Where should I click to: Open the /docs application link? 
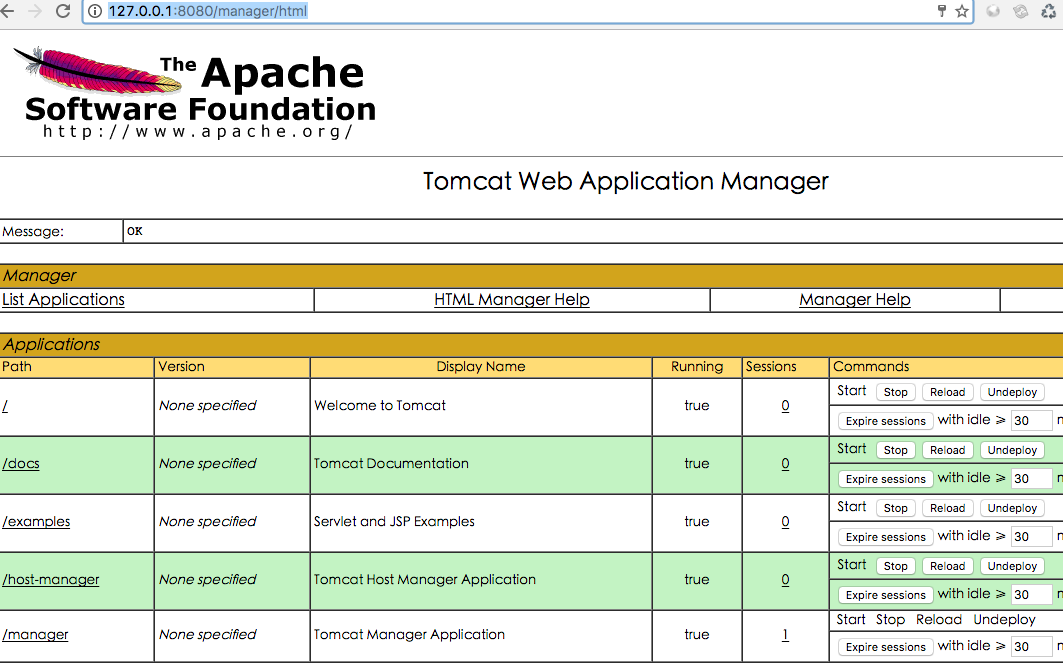pos(21,464)
